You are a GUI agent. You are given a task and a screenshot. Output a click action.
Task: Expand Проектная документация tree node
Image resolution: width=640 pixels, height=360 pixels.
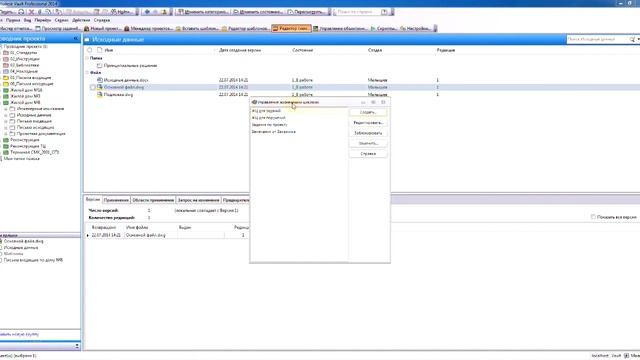click(x=6, y=133)
